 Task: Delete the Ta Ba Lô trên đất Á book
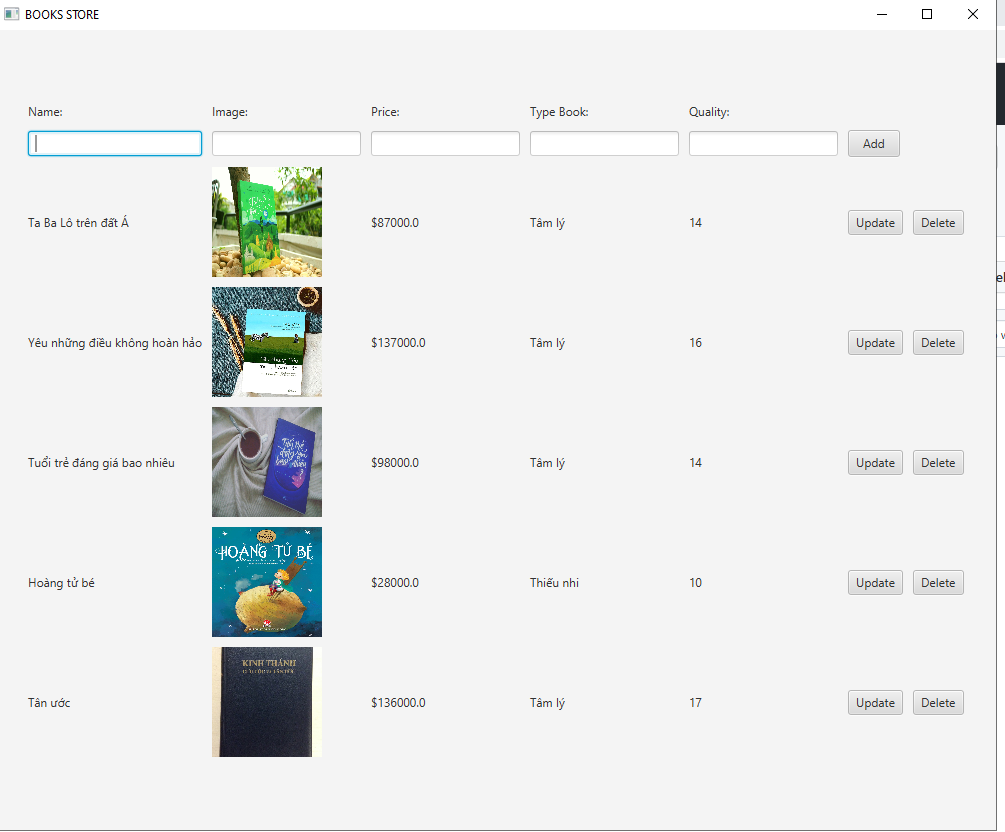coord(938,222)
